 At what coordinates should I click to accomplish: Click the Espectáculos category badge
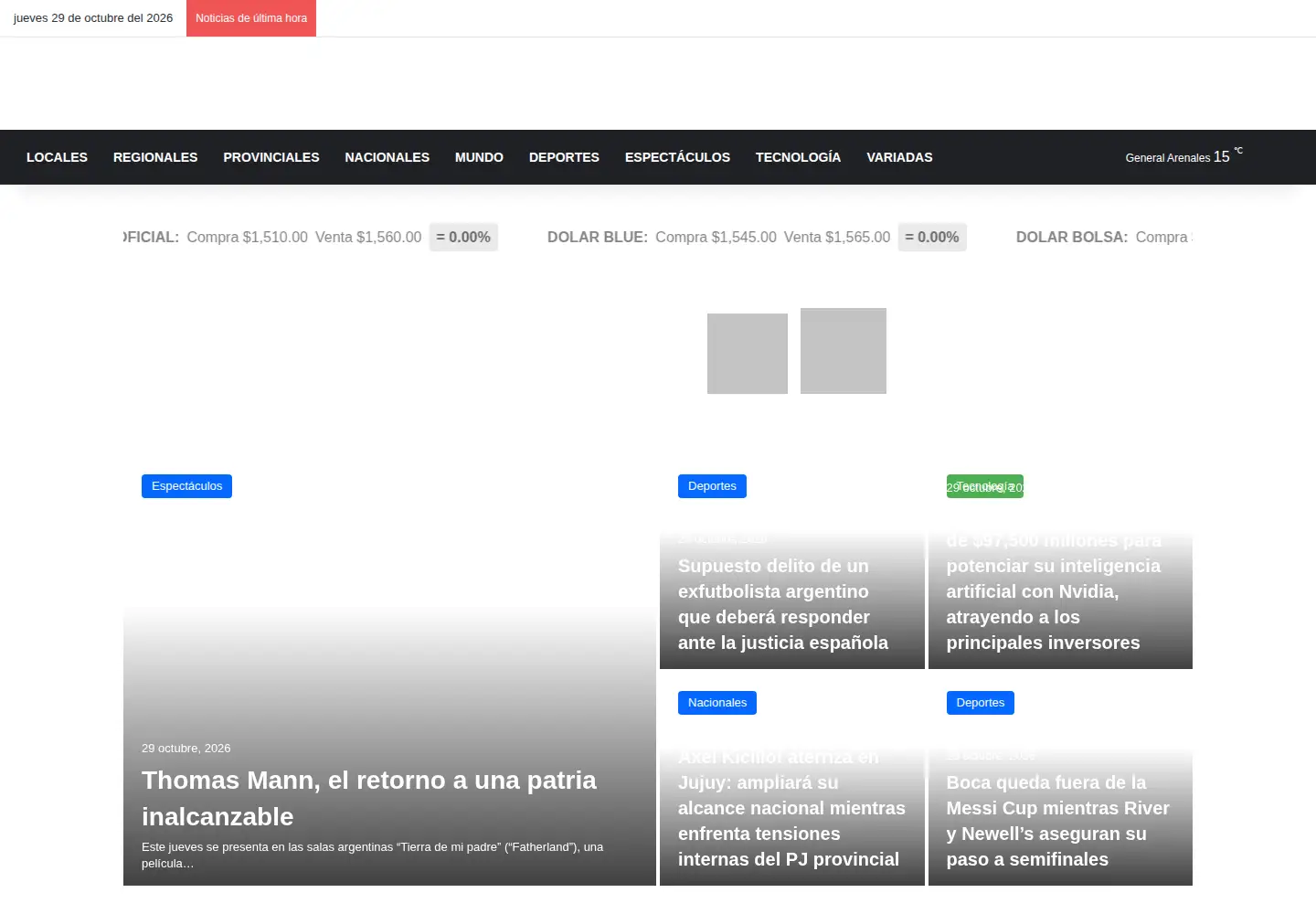[x=186, y=486]
